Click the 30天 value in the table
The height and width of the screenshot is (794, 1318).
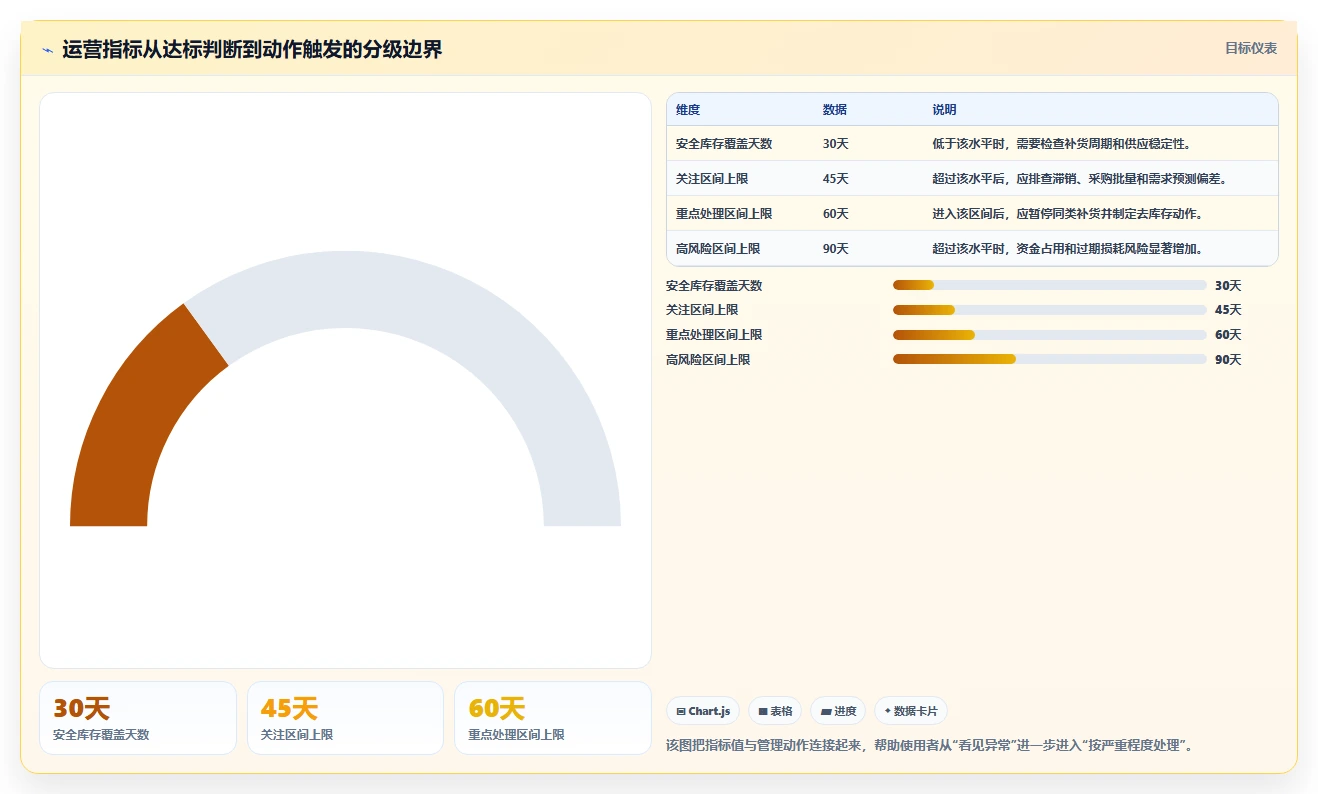point(836,144)
